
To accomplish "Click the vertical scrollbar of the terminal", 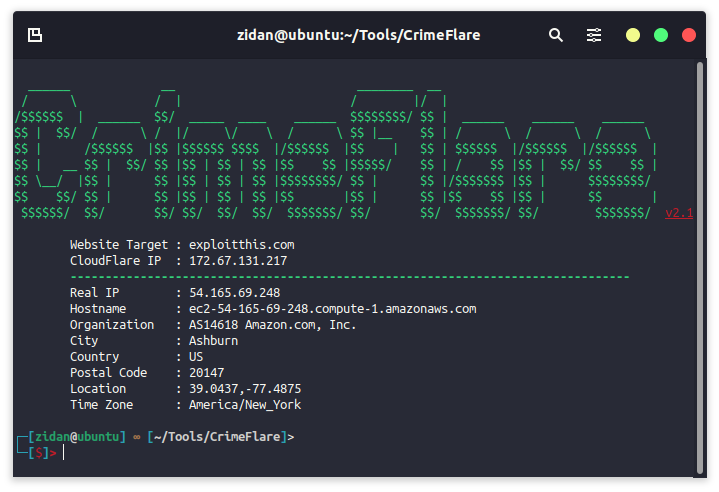I will point(699,268).
